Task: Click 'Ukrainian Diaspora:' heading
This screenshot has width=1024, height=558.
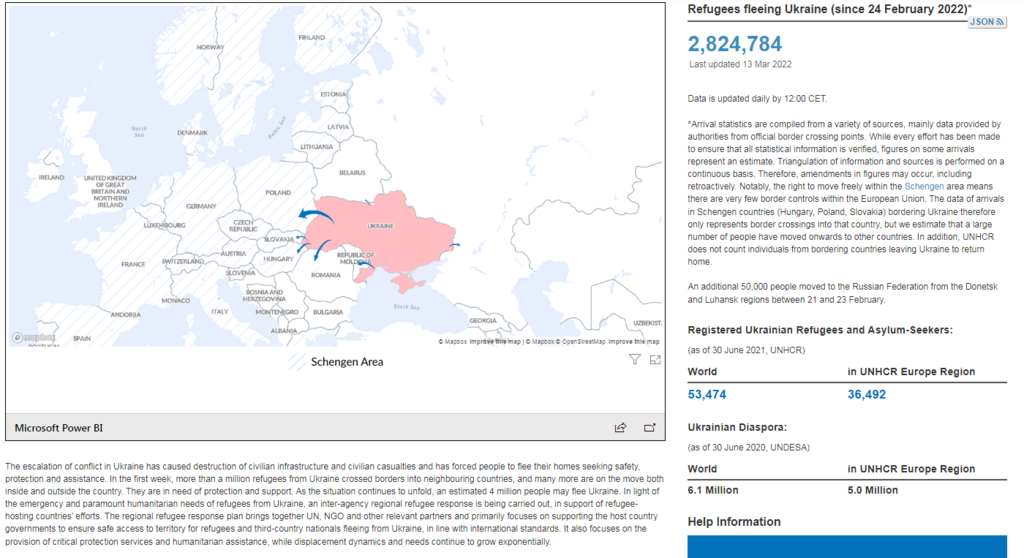Action: (737, 427)
